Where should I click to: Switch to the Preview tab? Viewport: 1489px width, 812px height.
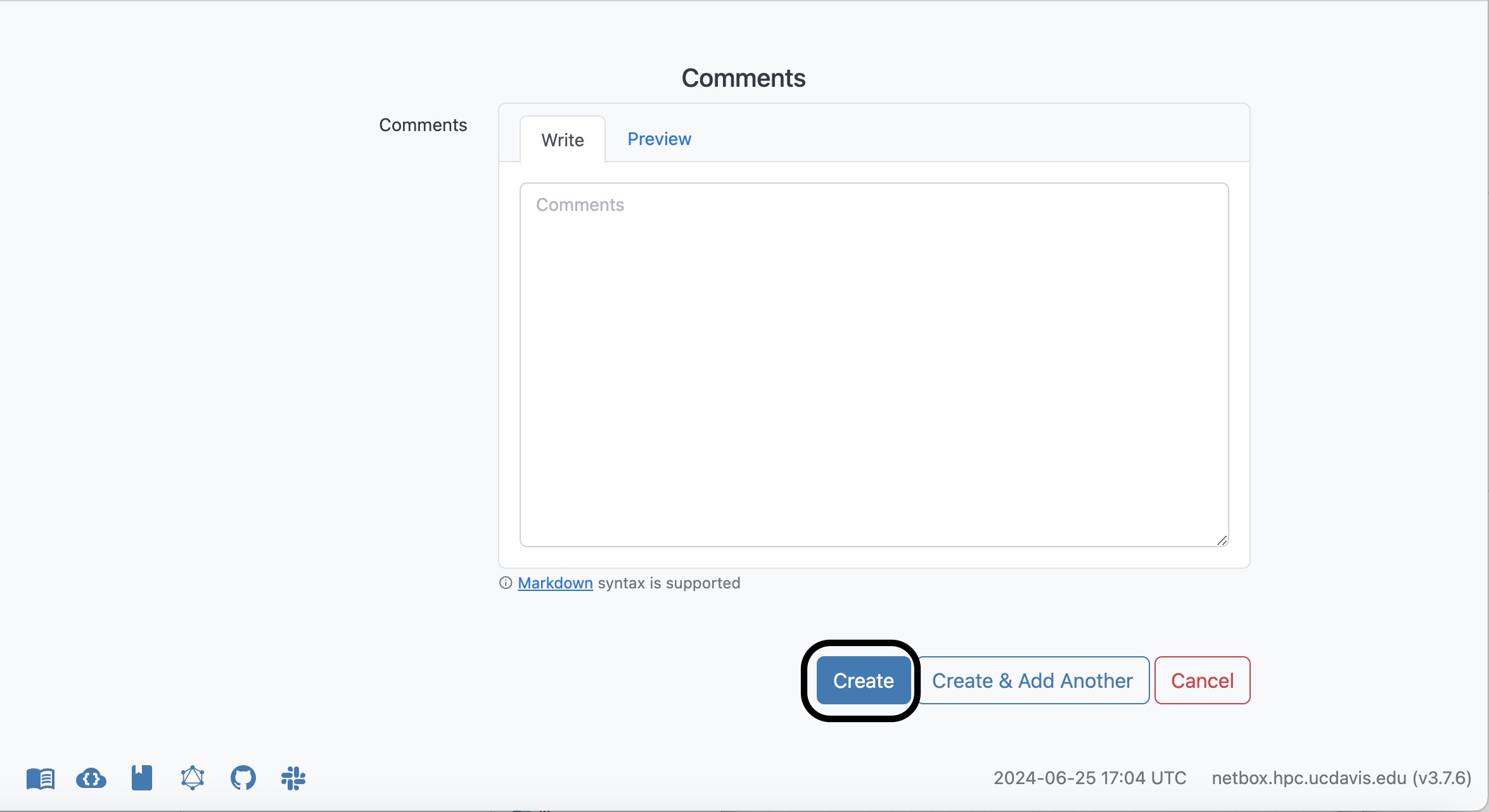click(659, 139)
